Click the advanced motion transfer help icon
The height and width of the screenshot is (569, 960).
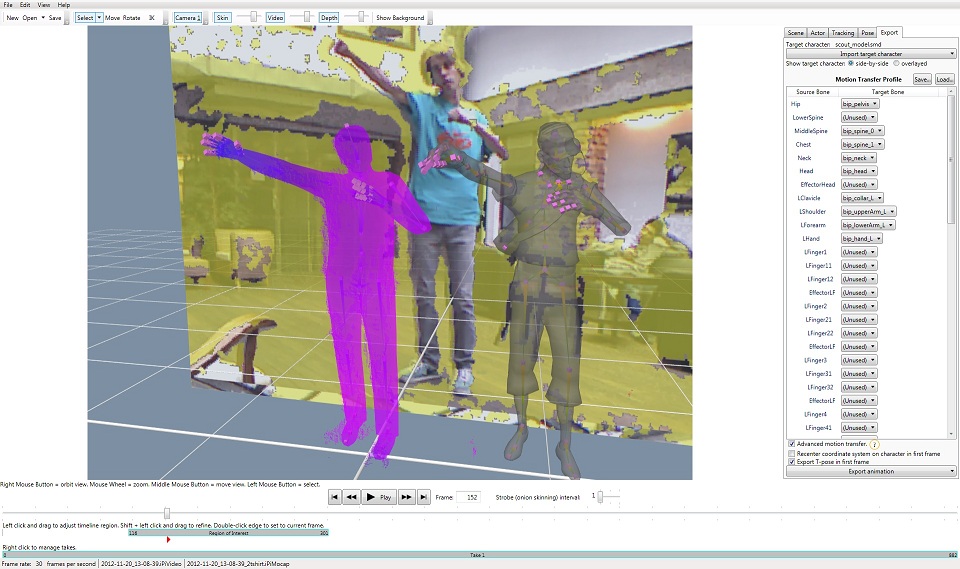(x=874, y=445)
